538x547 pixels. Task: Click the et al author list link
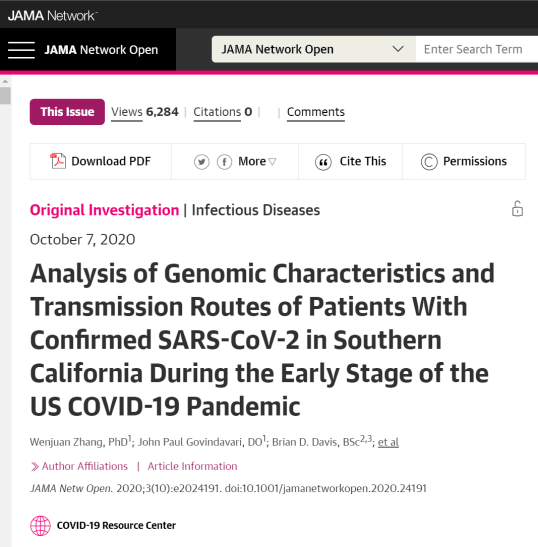(x=388, y=442)
